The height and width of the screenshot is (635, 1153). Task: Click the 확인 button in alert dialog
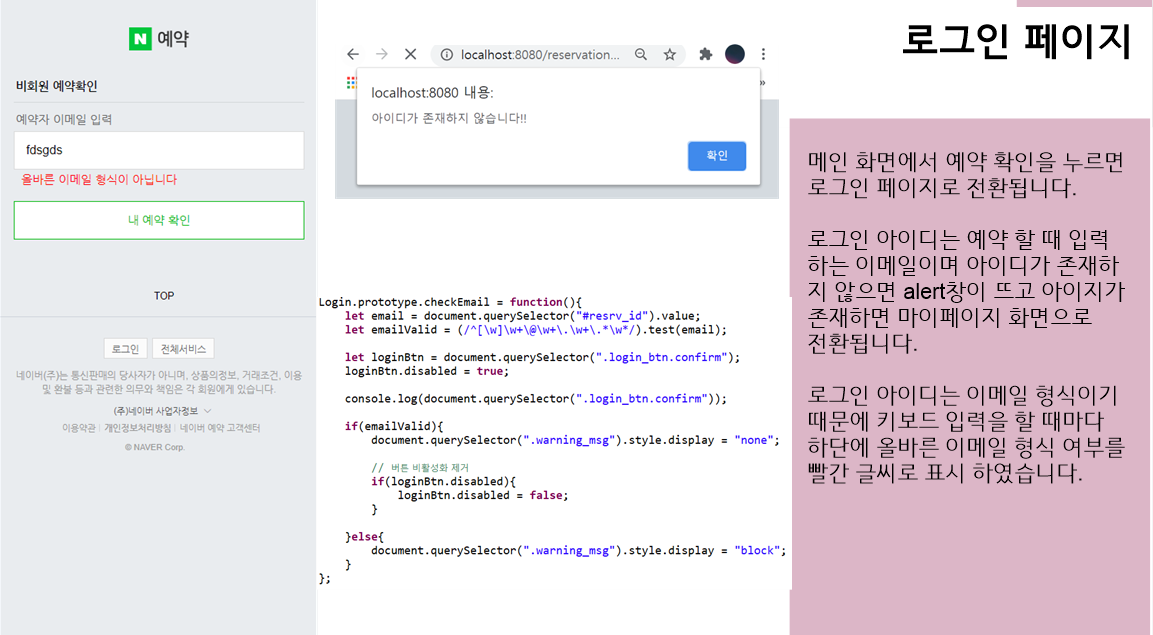[x=717, y=156]
